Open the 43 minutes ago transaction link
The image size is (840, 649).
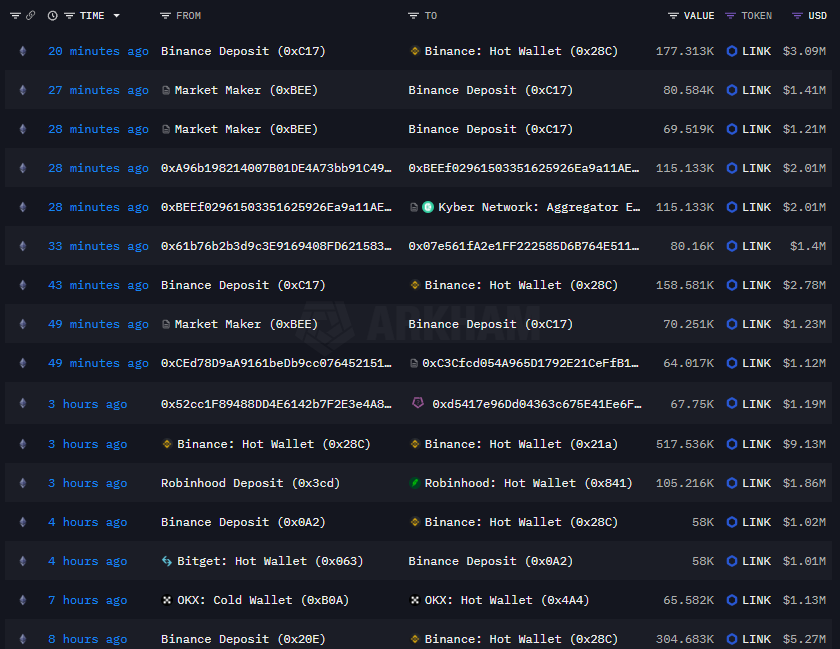pos(99,285)
